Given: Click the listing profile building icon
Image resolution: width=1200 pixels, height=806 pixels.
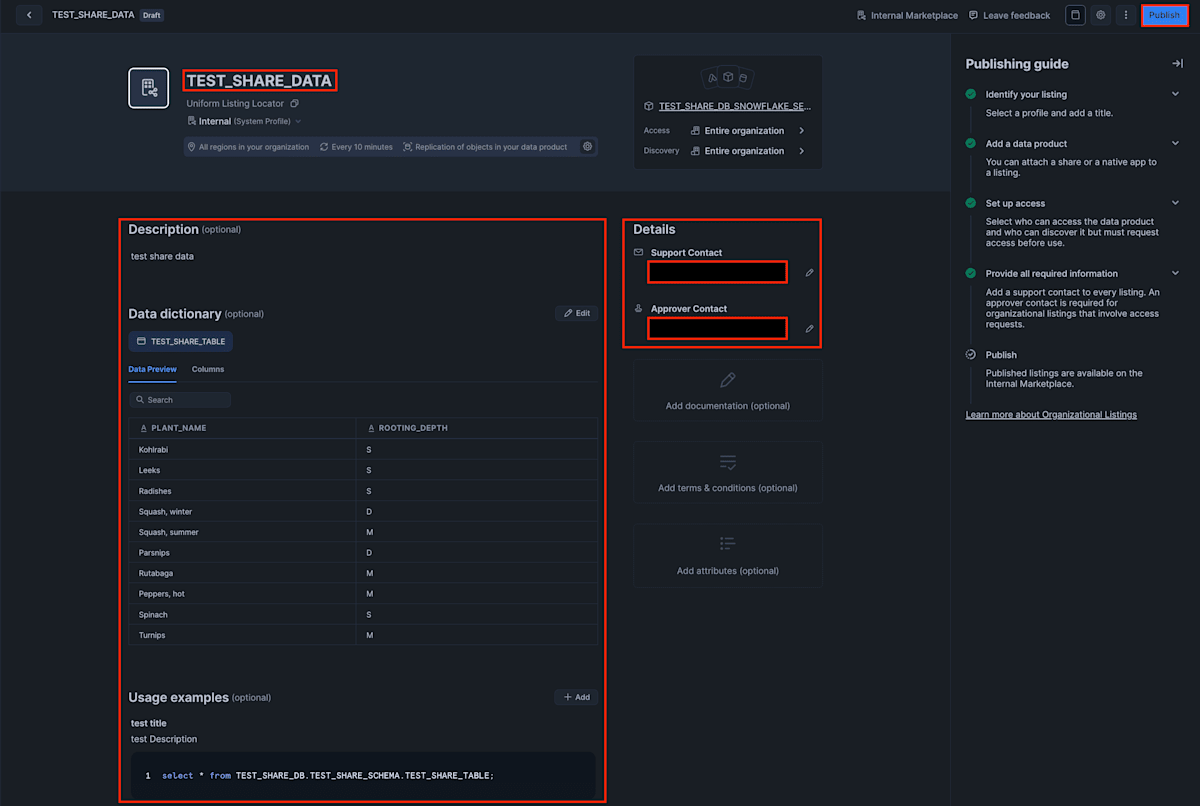Looking at the screenshot, I should point(149,88).
